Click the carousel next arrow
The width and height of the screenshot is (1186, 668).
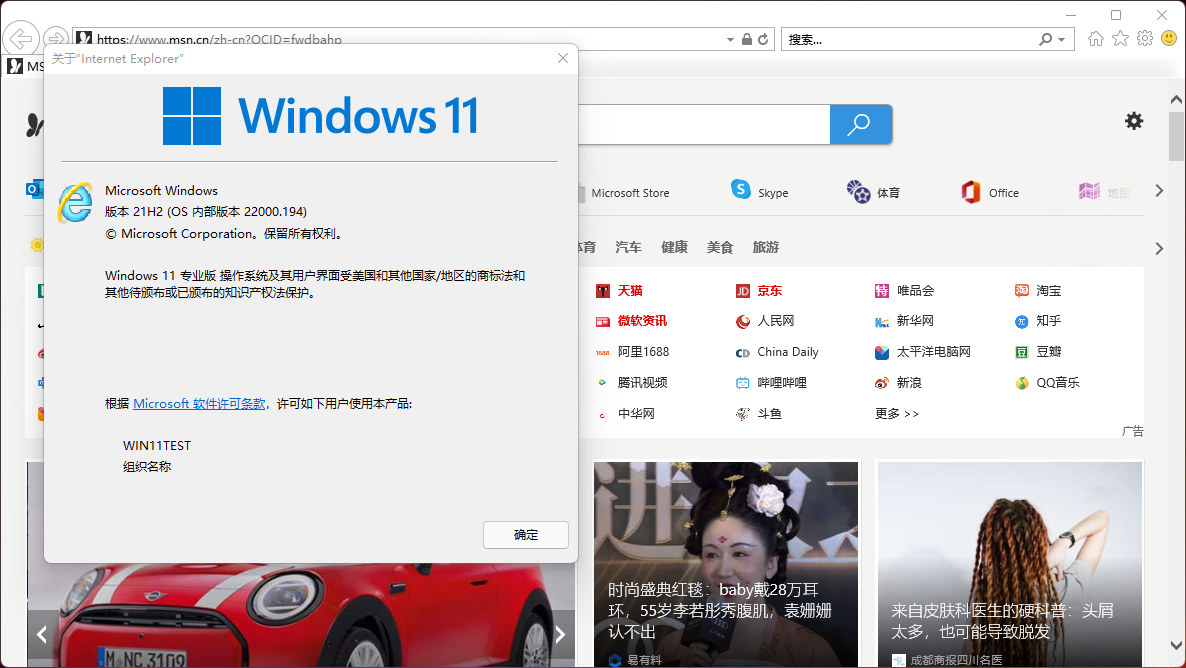point(559,634)
